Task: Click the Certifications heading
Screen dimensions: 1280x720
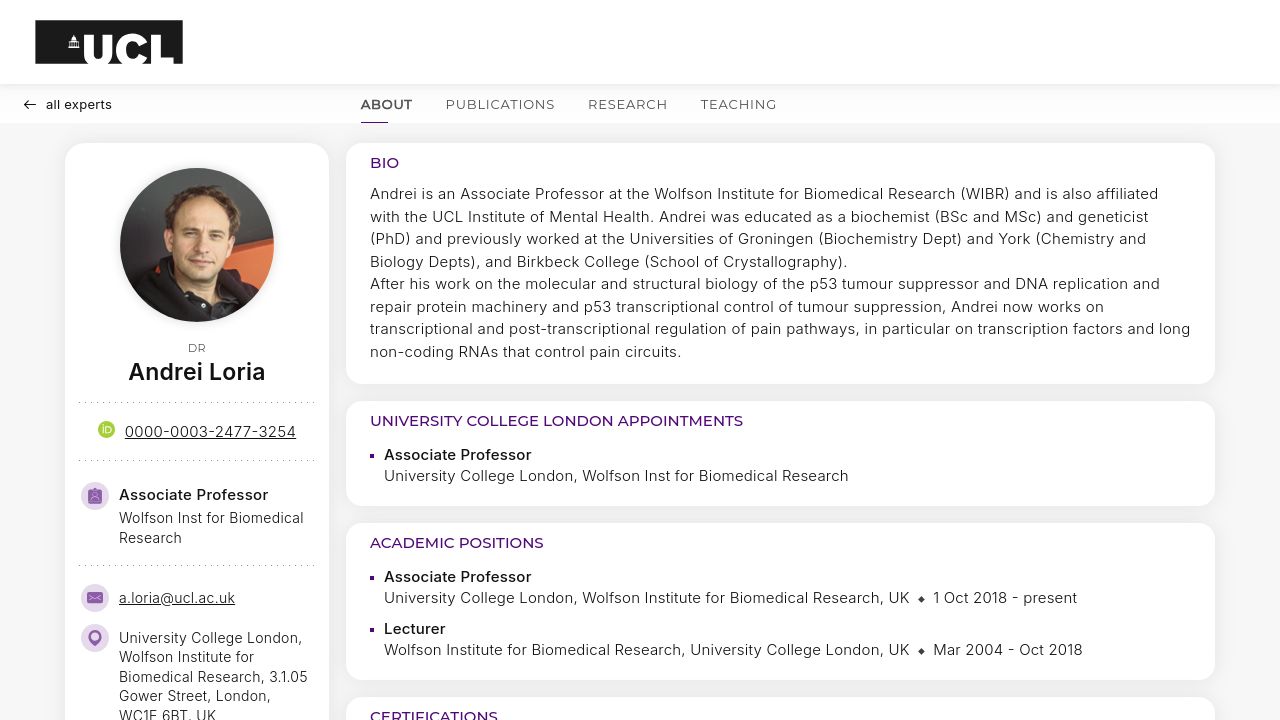Action: click(x=434, y=715)
